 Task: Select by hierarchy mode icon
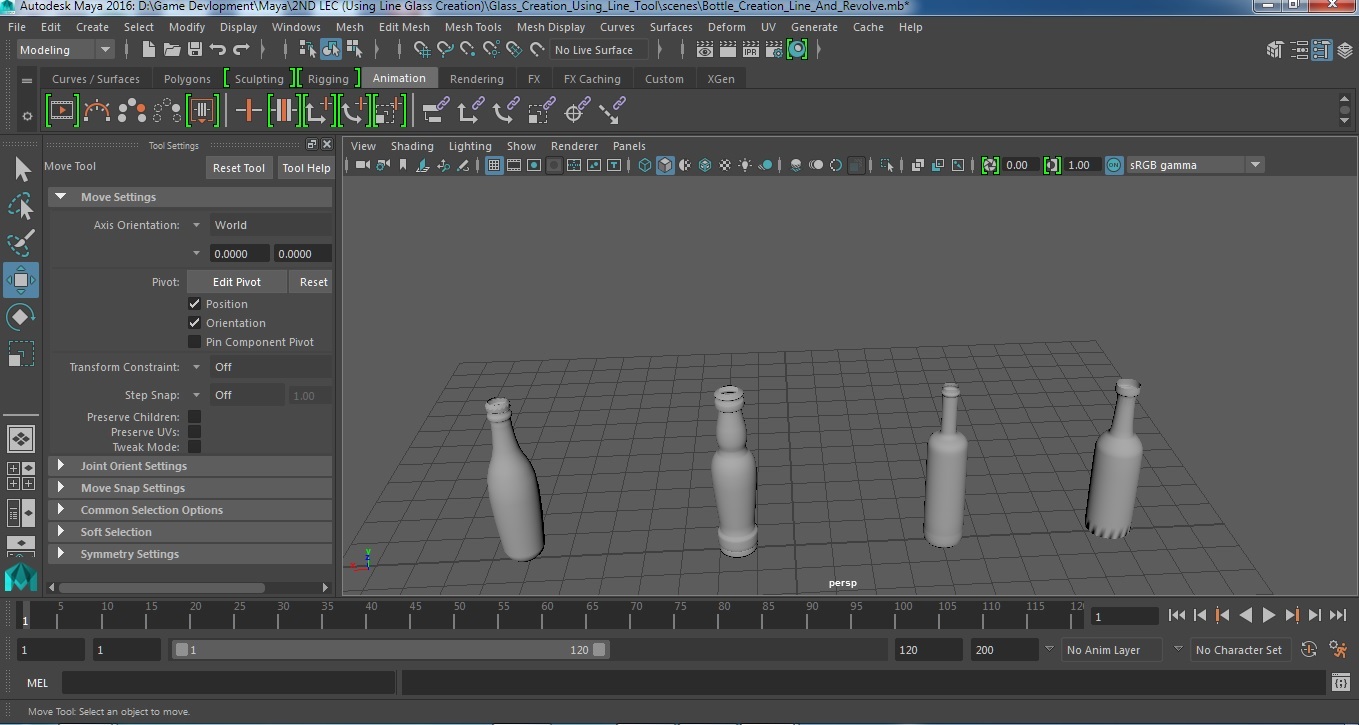pyautogui.click(x=308, y=49)
